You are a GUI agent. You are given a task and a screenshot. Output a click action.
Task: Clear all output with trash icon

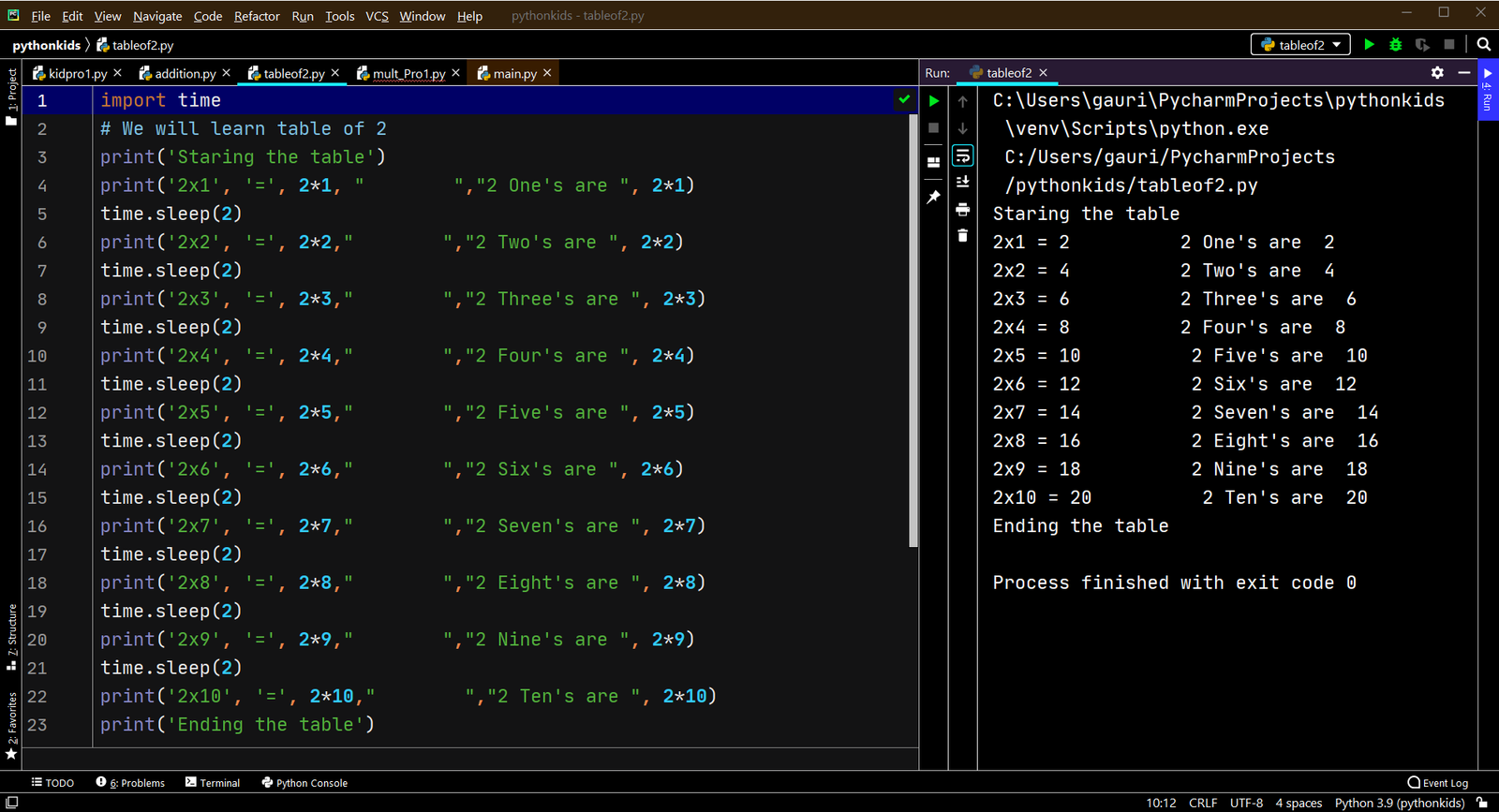(x=962, y=236)
